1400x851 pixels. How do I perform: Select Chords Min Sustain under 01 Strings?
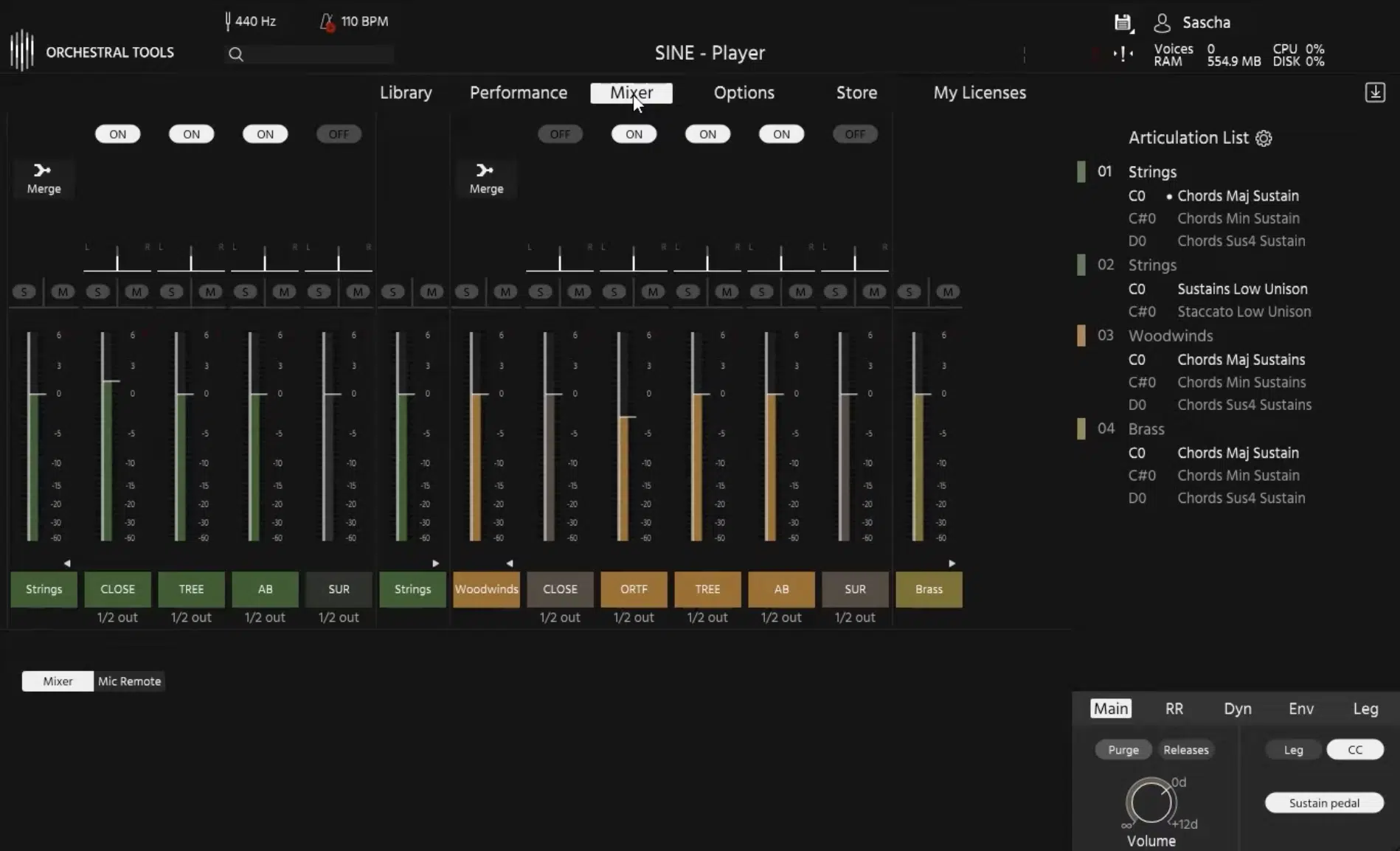point(1238,218)
